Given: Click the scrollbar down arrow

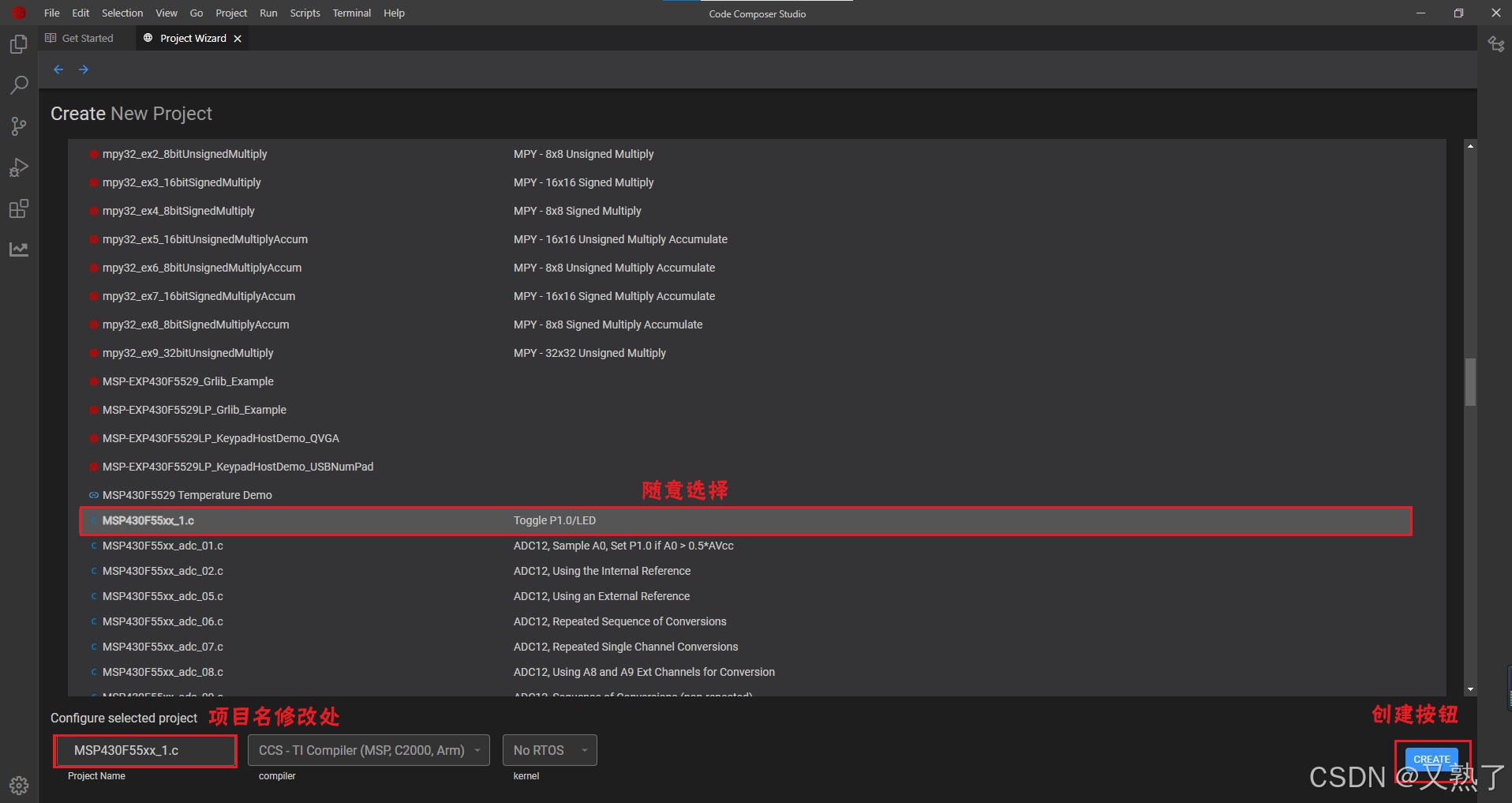Looking at the screenshot, I should pos(1470,689).
